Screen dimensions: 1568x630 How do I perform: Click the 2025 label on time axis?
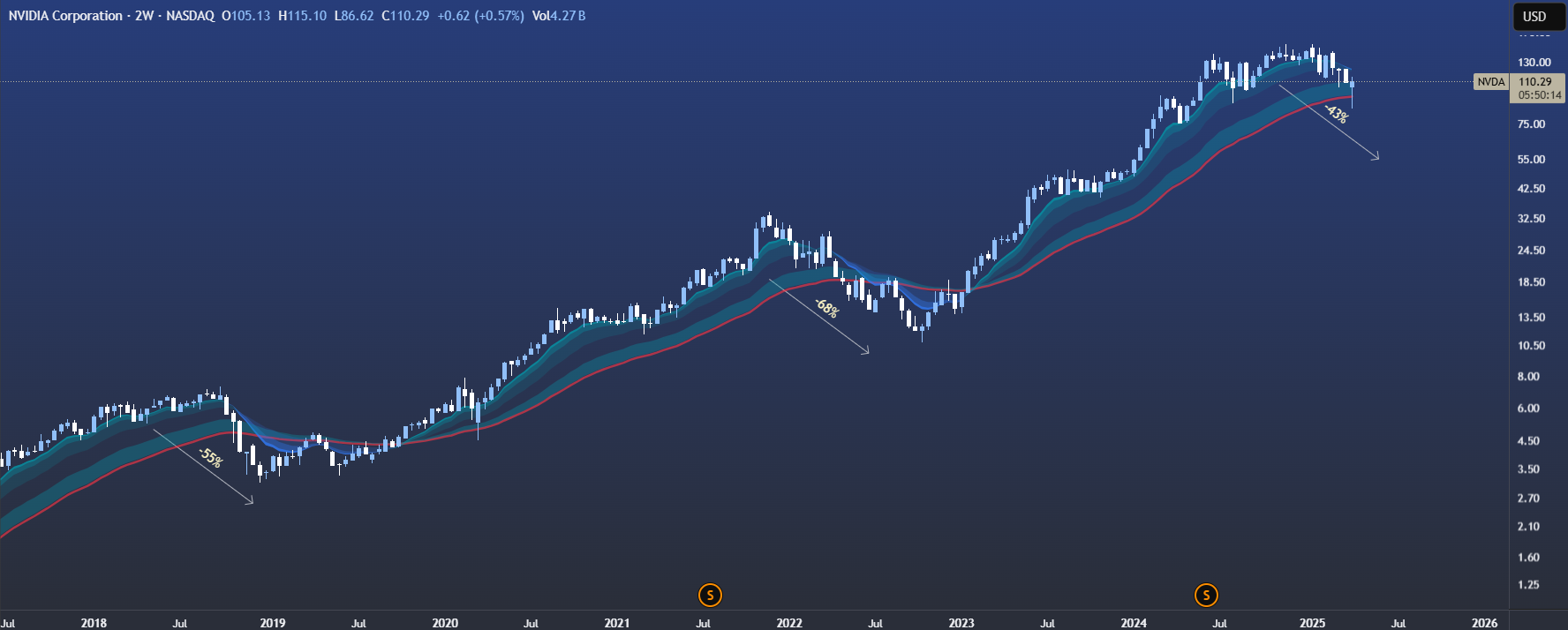pyautogui.click(x=1313, y=623)
